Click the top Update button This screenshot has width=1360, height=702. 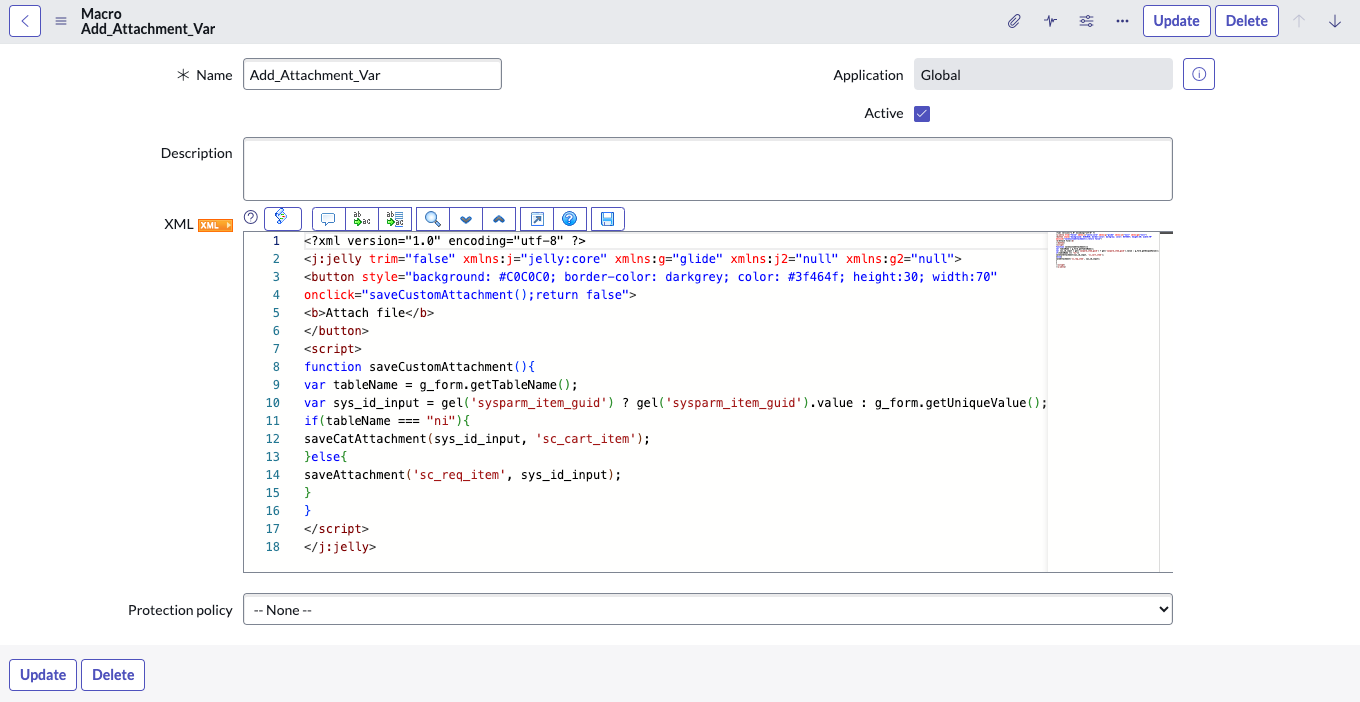click(1177, 21)
